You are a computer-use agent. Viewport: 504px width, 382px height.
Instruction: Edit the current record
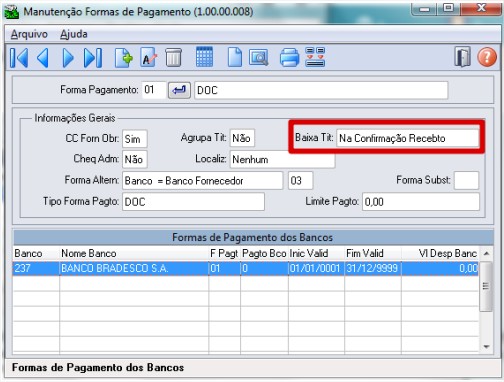coord(149,58)
